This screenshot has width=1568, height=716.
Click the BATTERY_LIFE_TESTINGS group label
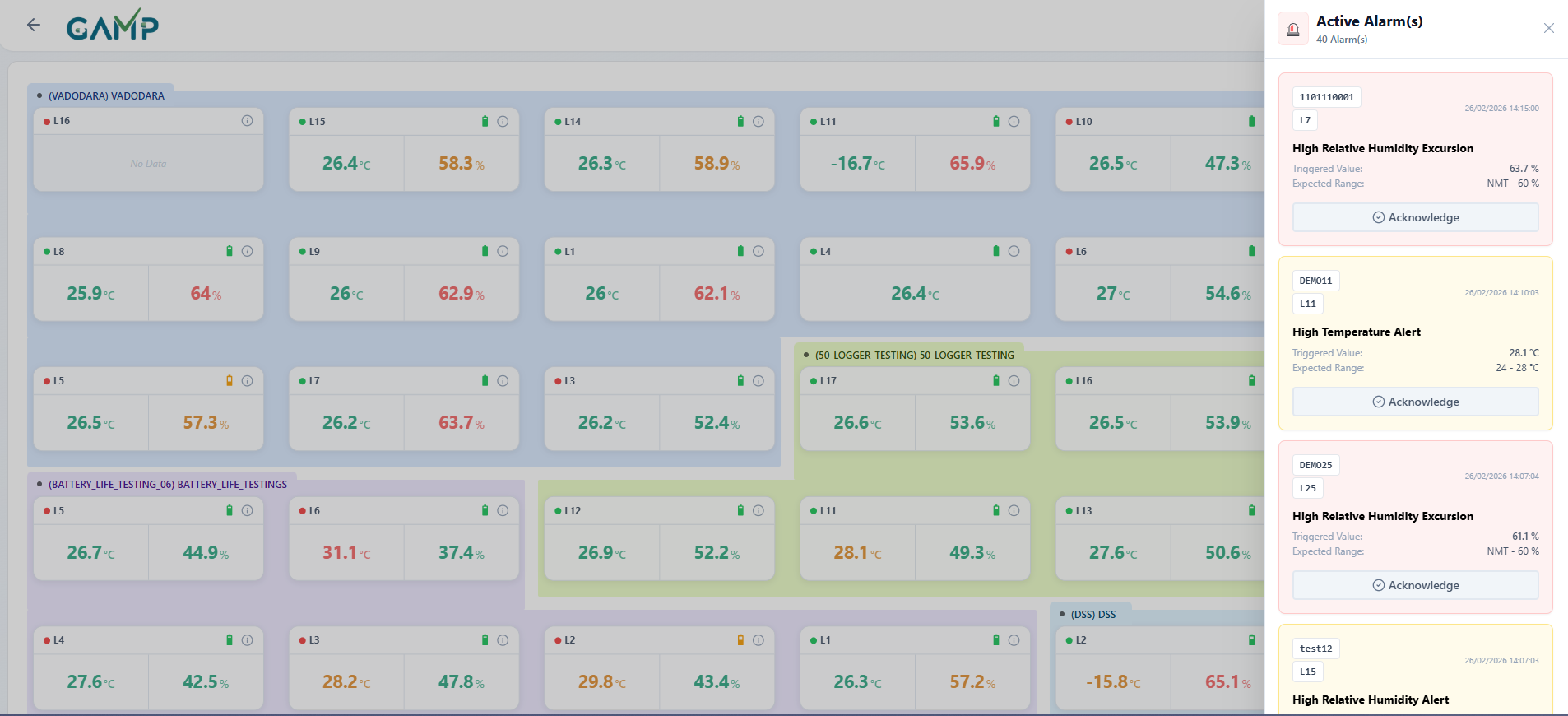click(168, 485)
